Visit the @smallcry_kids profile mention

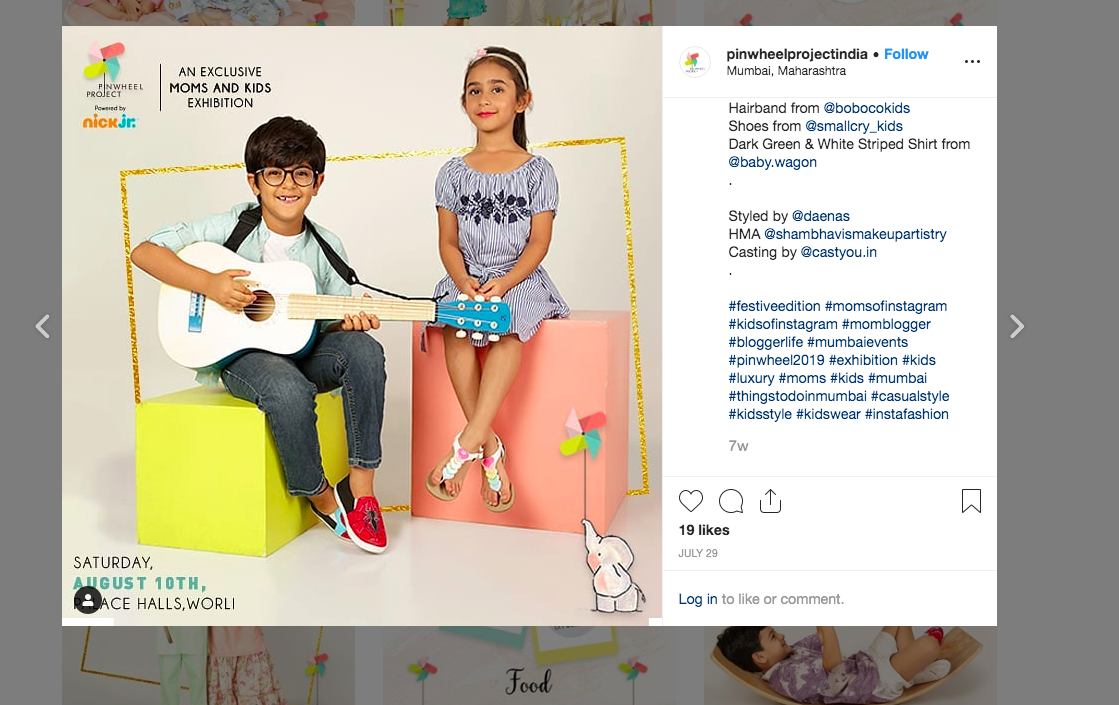pyautogui.click(x=854, y=126)
